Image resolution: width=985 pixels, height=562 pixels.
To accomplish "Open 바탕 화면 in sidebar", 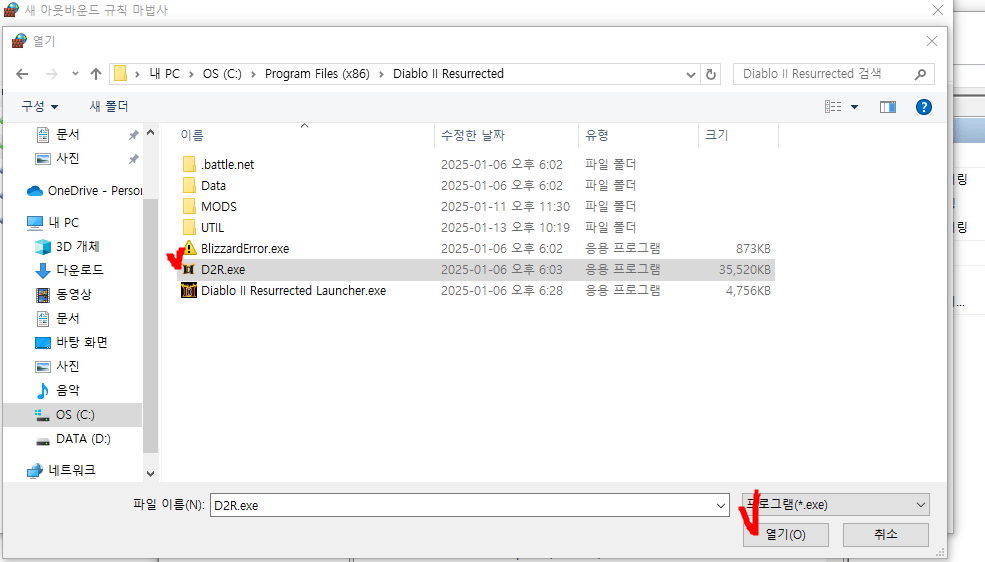I will point(71,342).
